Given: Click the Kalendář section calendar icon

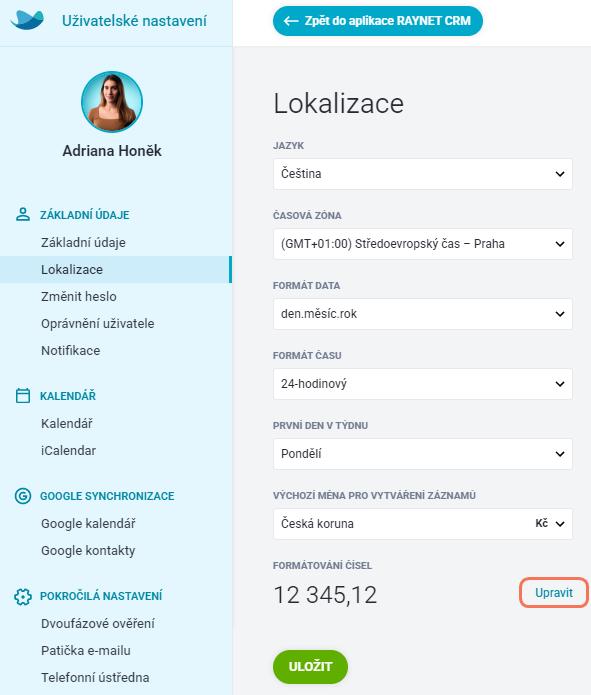Looking at the screenshot, I should coord(23,395).
